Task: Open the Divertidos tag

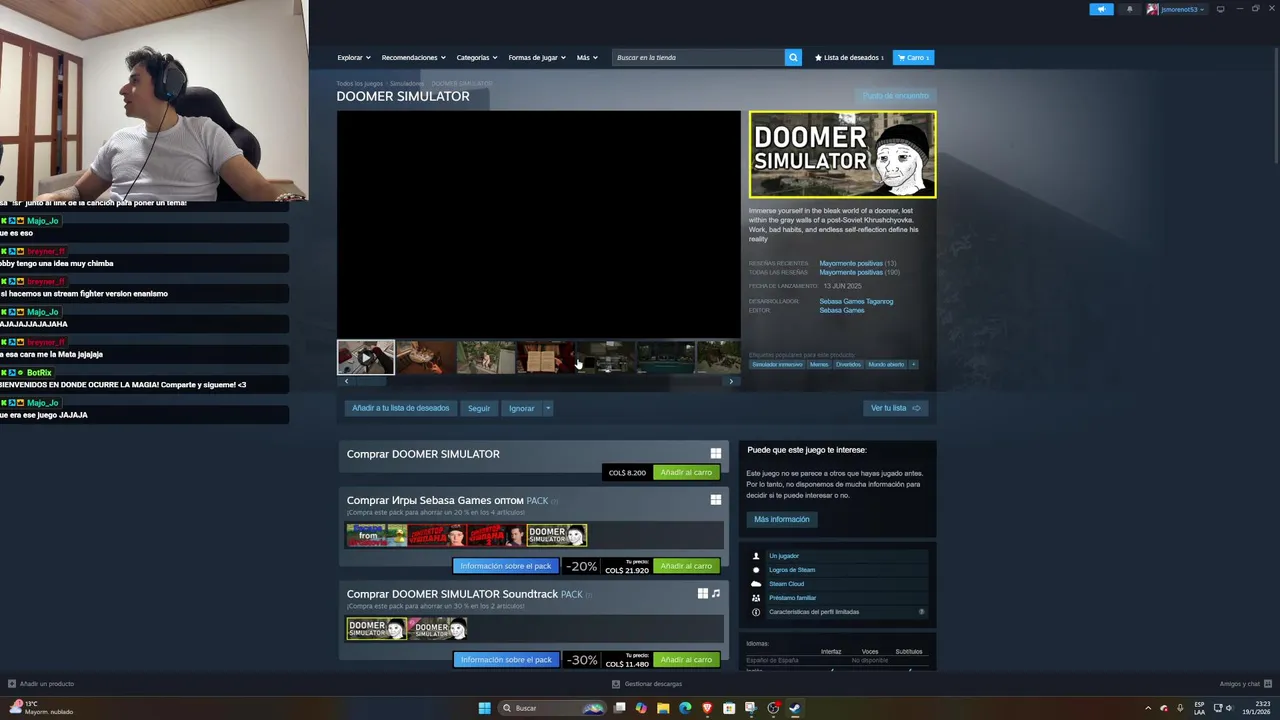Action: click(848, 364)
